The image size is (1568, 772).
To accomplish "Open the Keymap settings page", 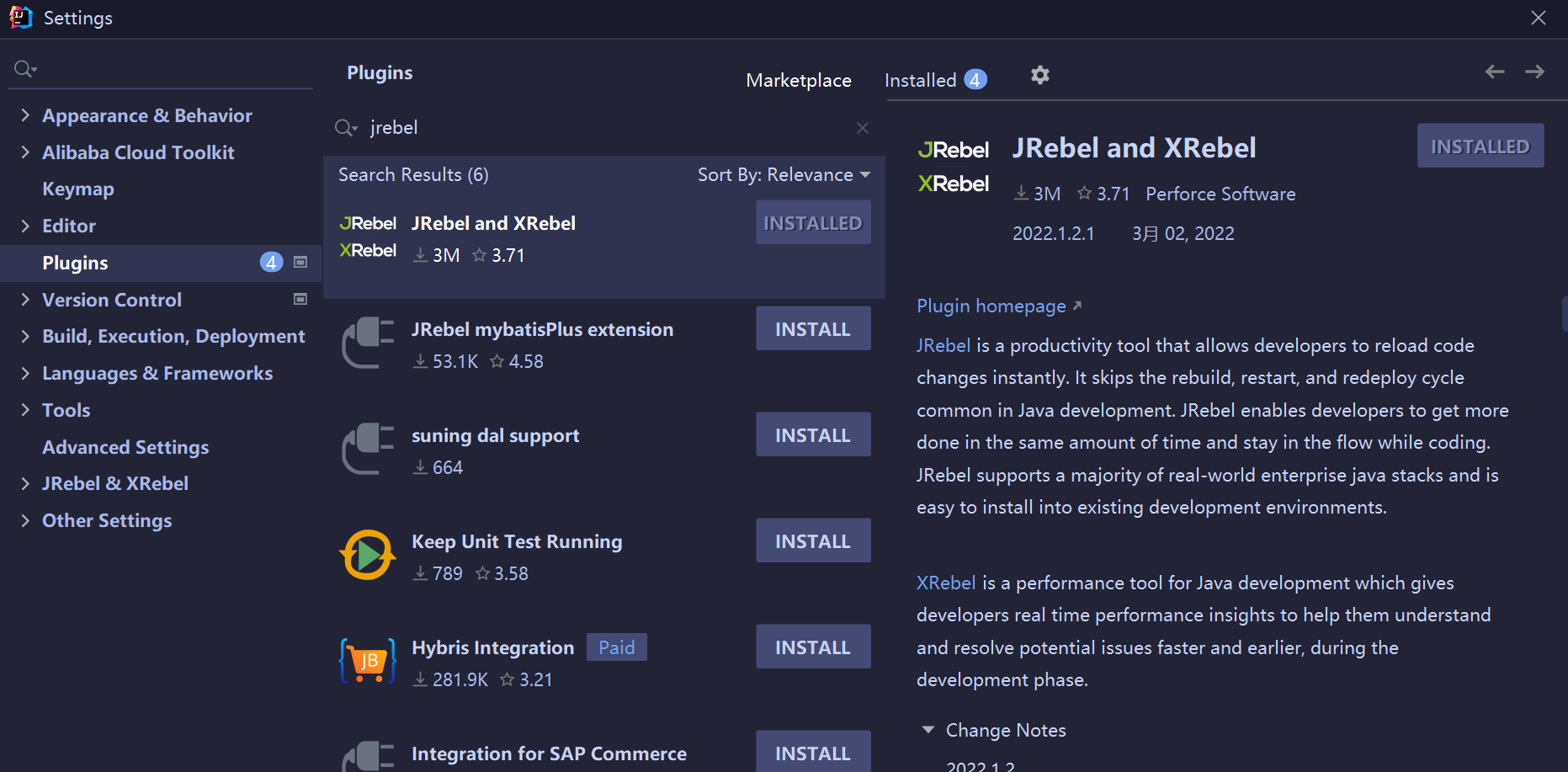I will [78, 189].
